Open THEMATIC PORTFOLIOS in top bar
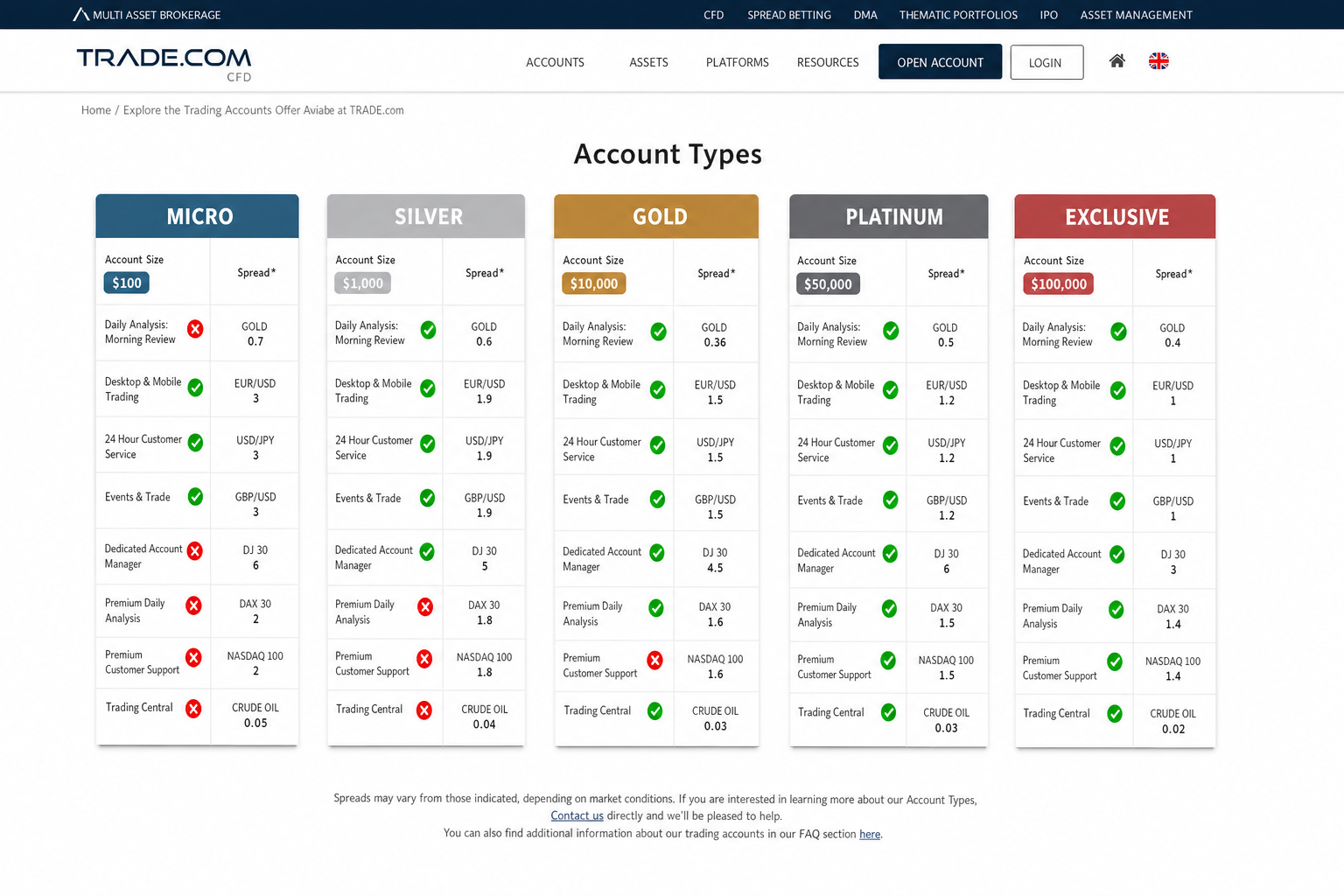This screenshot has height=896, width=1344. click(958, 15)
